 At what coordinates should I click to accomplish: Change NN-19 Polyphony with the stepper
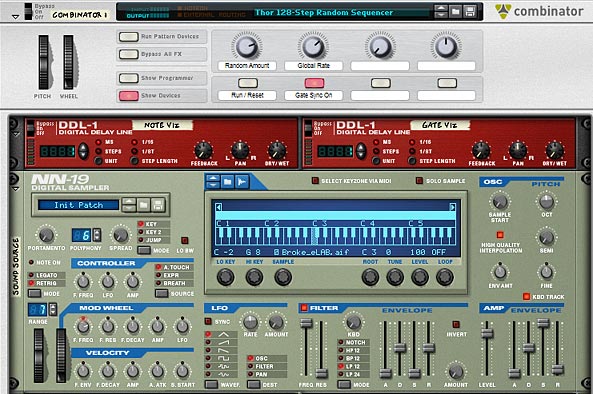pos(97,235)
